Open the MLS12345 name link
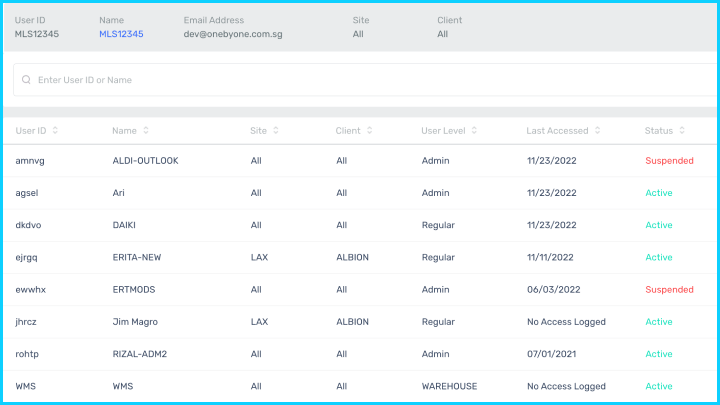Viewport: 720px width, 405px height. pos(121,34)
